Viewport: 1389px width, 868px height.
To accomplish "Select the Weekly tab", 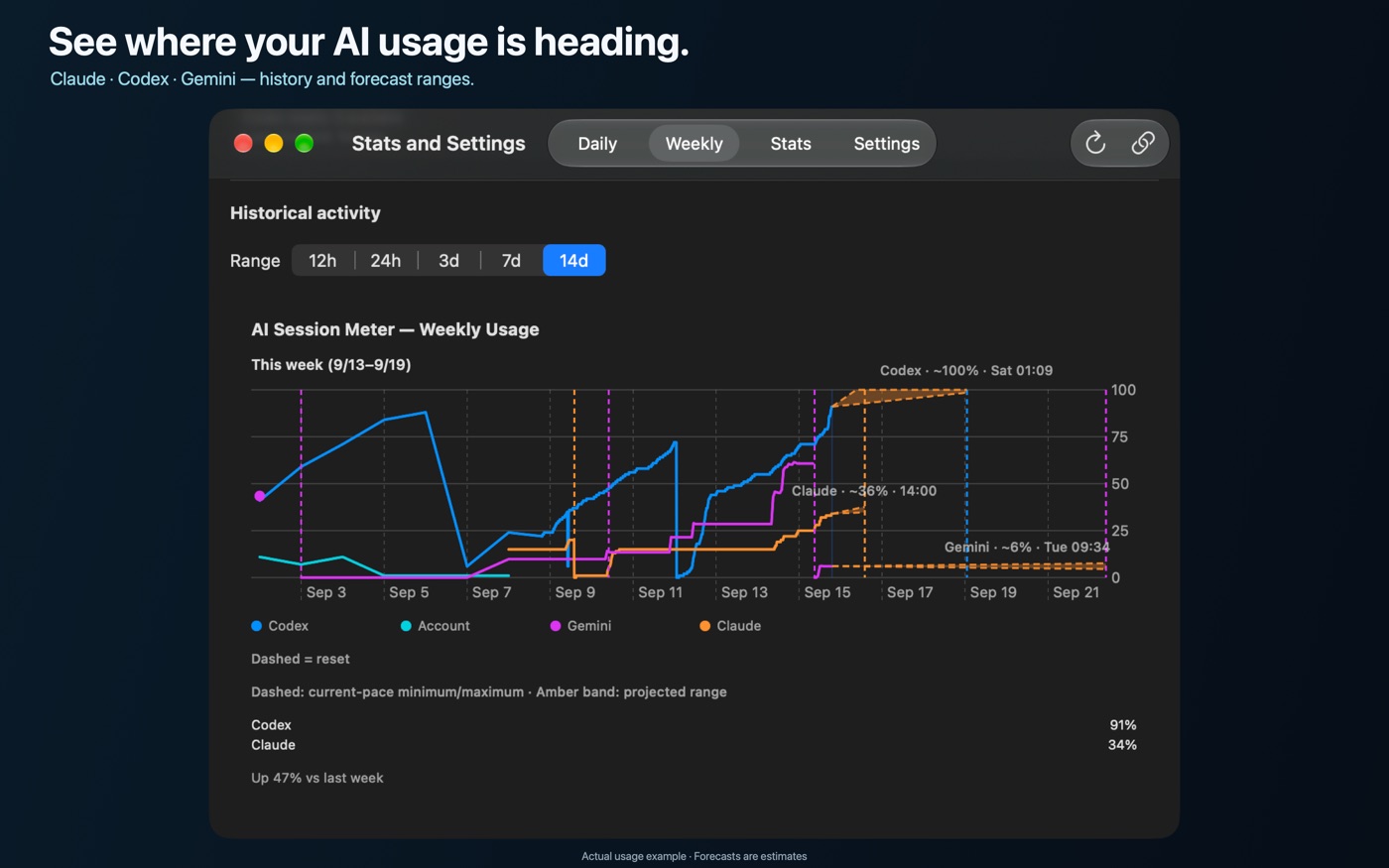I will 694,144.
